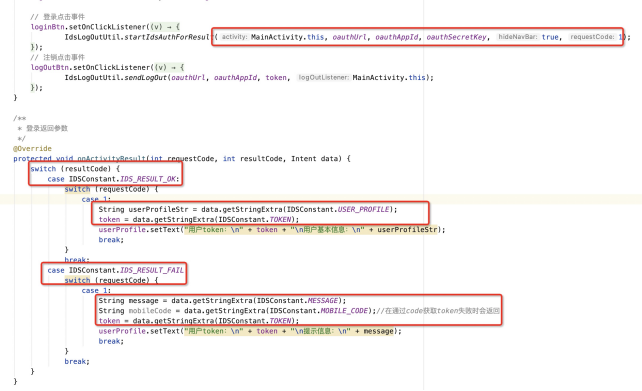Screen dimensions: 642x391
Task: Click the onActivityResult method name
Action: pos(111,159)
